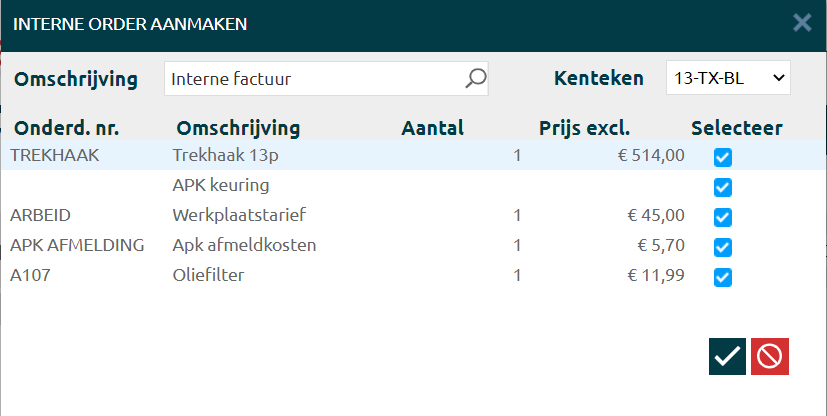The image size is (827, 416).
Task: Confirm the order with the checkmark button
Action: (727, 356)
